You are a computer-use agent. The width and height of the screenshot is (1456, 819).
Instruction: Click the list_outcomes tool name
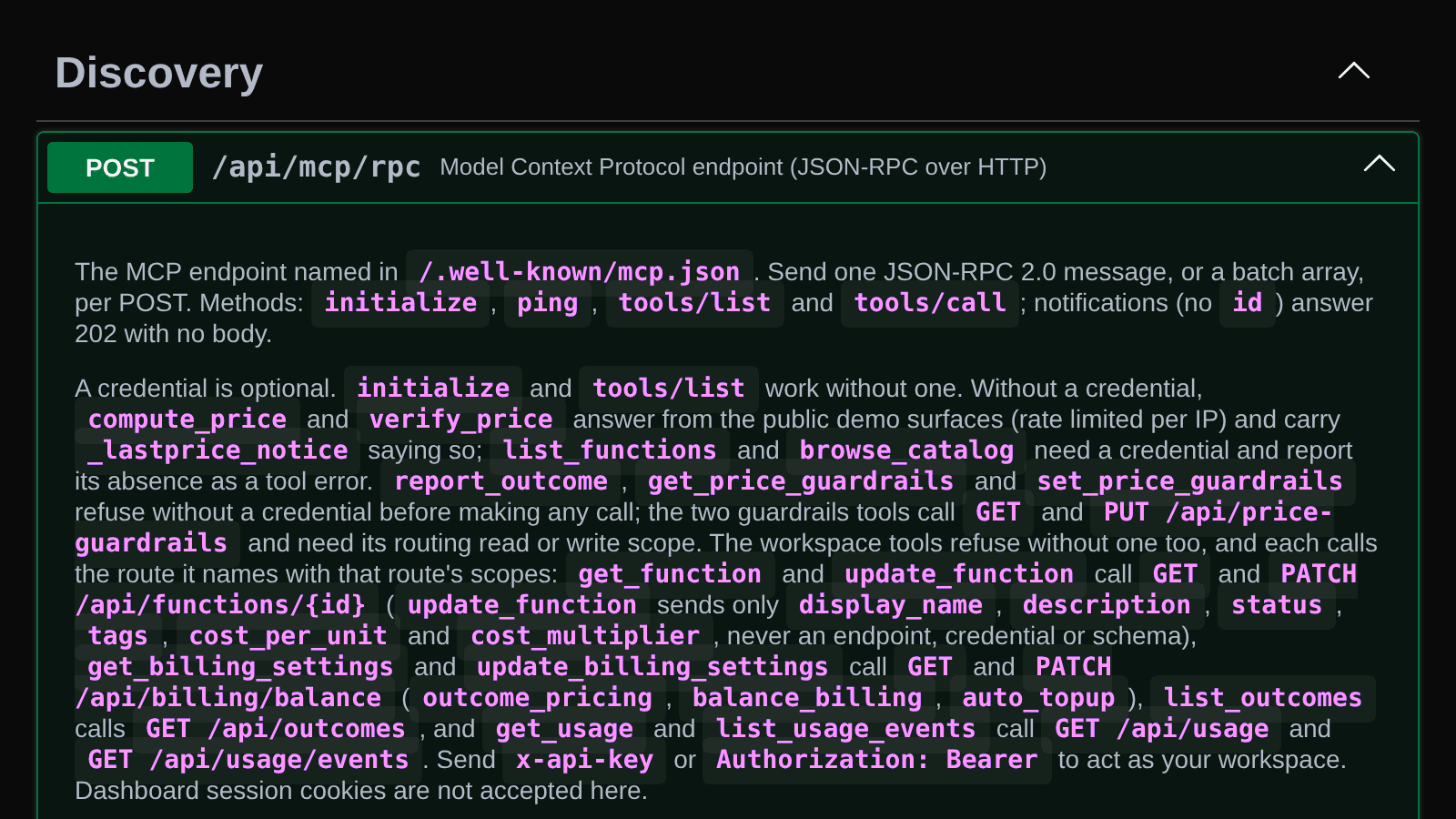1263,698
